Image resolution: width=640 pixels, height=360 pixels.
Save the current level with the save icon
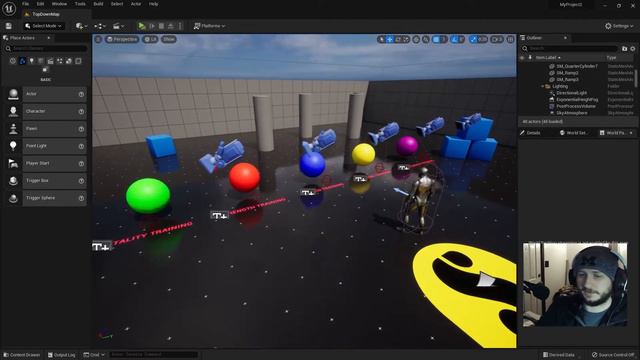tap(9, 26)
